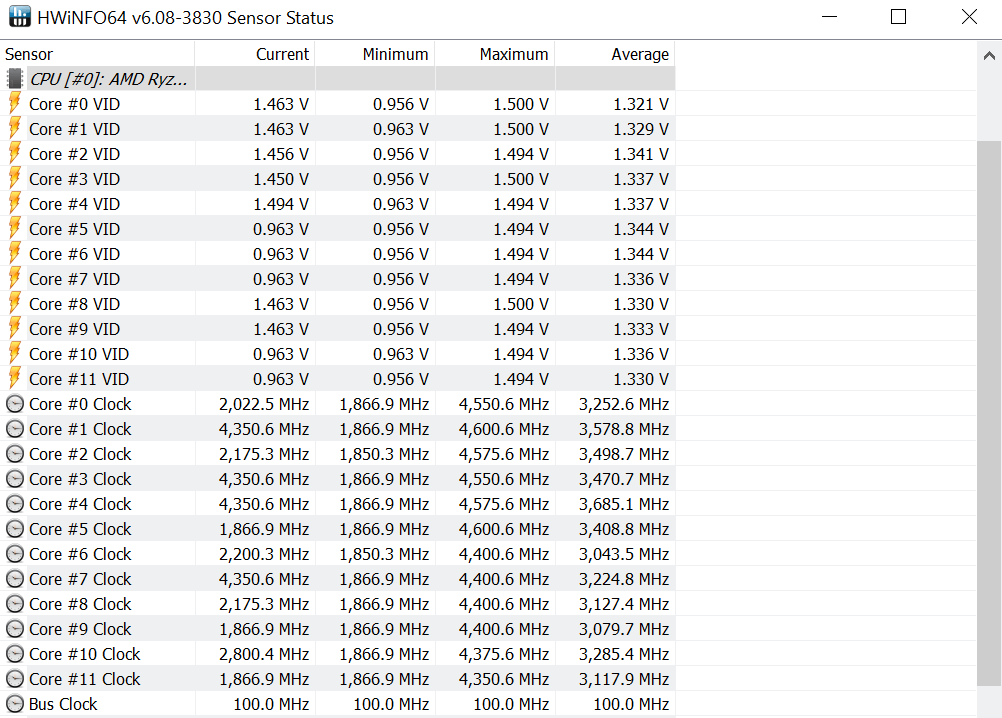
Task: Click the clock icon for Core #6 Clock
Action: click(15, 553)
